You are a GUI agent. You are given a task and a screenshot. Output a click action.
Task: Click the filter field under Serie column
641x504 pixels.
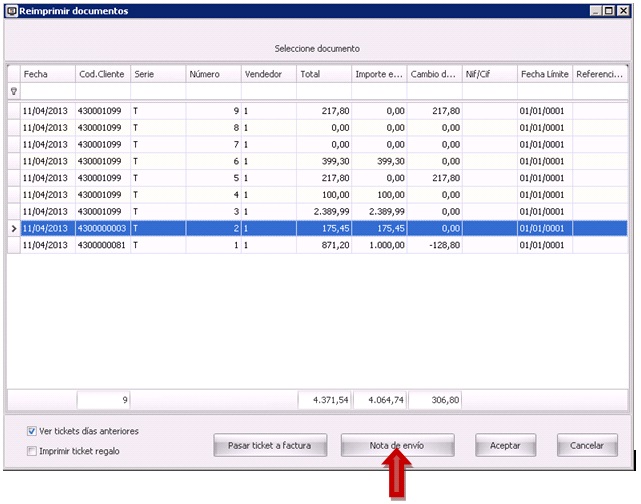pyautogui.click(x=157, y=91)
